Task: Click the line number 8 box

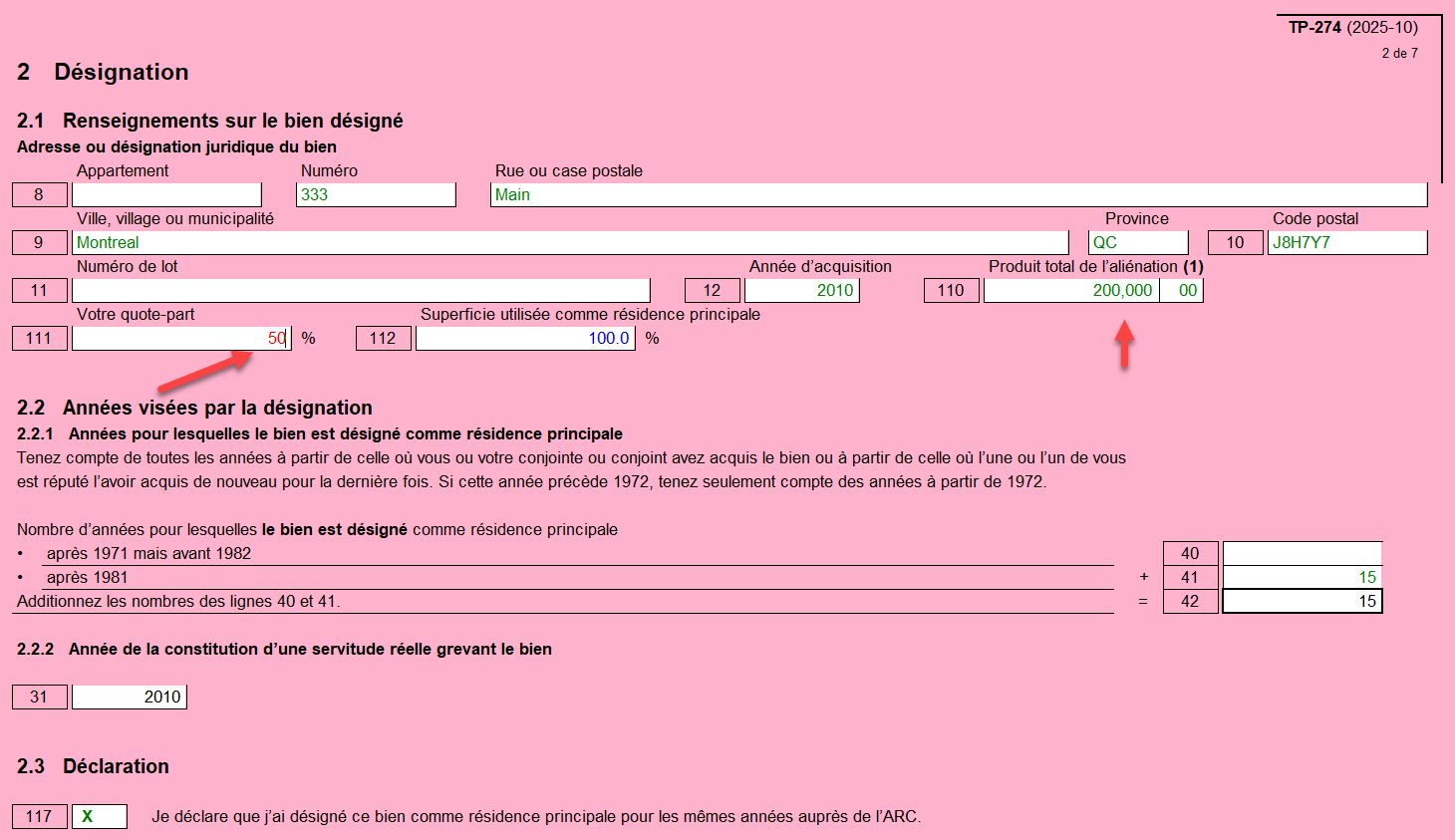Action: (39, 194)
